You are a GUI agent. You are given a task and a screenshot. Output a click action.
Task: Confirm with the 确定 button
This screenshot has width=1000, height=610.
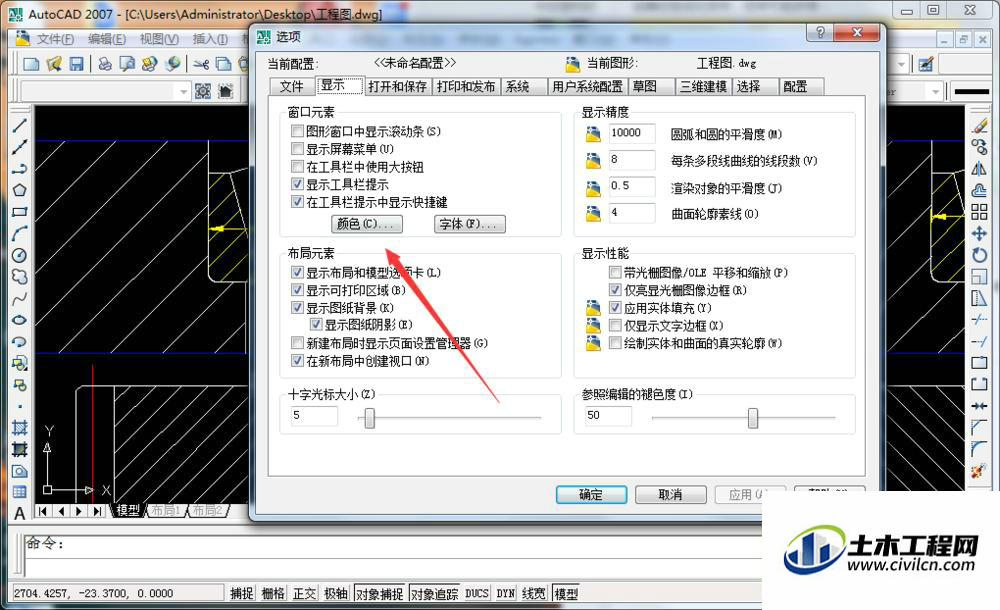click(591, 495)
